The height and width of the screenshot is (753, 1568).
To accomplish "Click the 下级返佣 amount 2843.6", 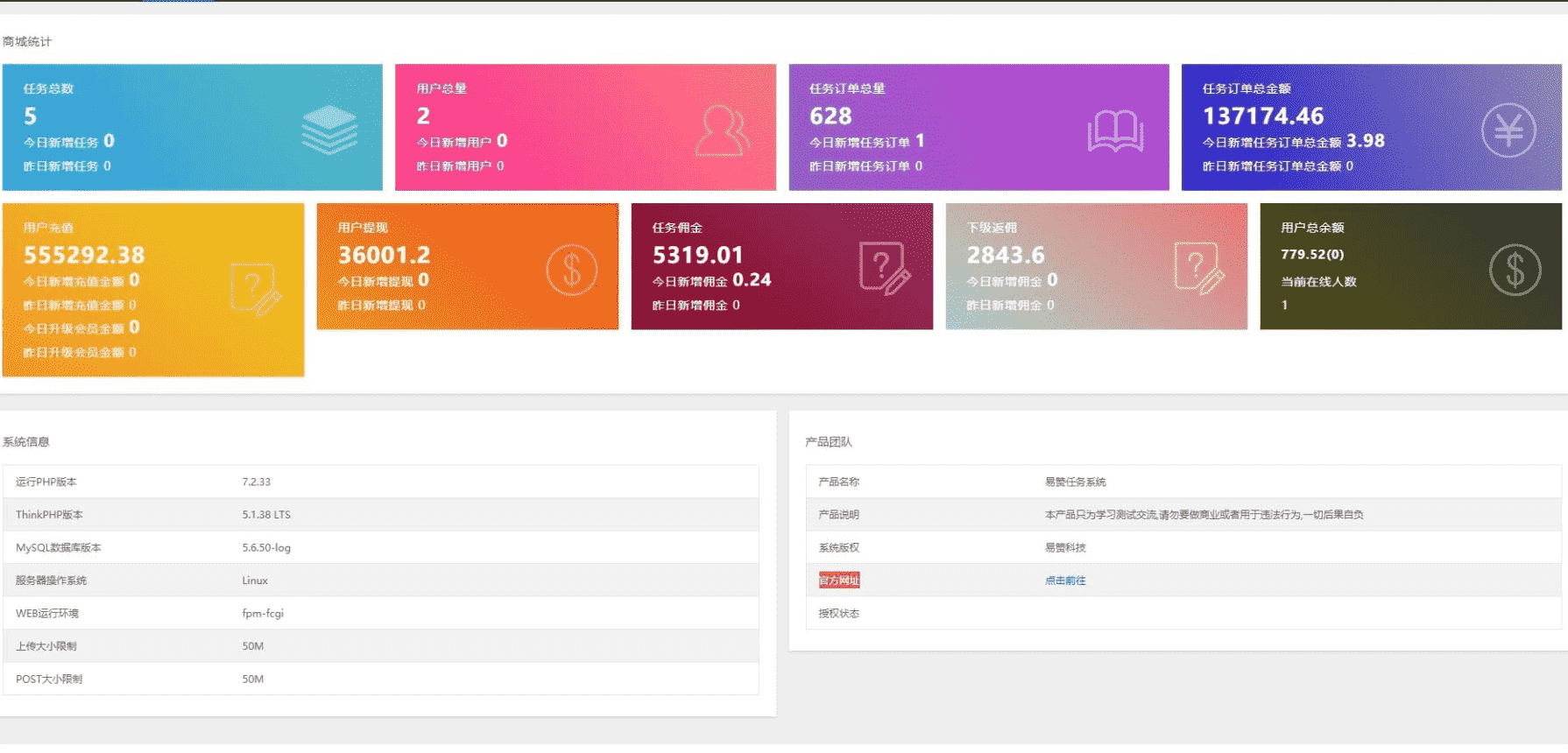I will [x=1006, y=255].
